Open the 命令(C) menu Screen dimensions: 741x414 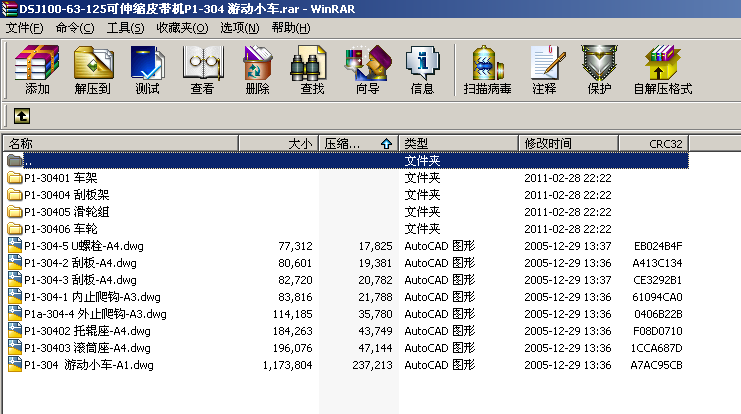tap(75, 28)
